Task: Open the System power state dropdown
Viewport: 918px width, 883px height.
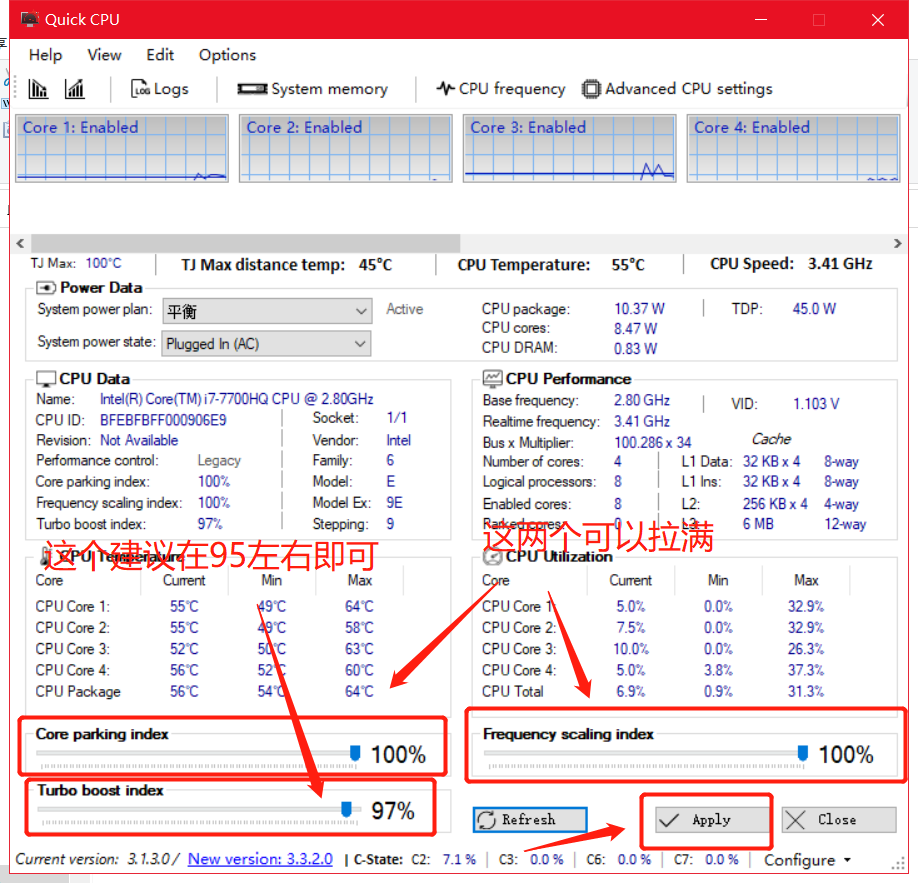Action: pos(267,344)
